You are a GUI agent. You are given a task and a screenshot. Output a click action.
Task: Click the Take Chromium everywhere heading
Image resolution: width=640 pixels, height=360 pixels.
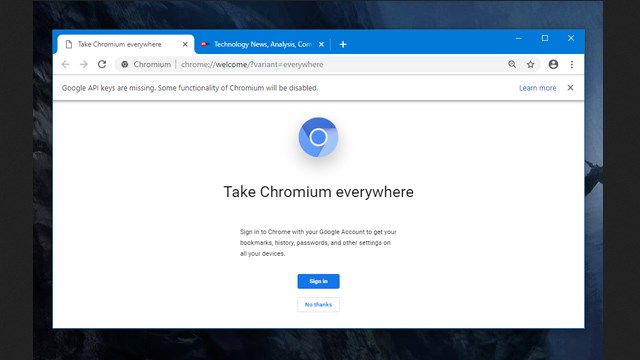318,192
